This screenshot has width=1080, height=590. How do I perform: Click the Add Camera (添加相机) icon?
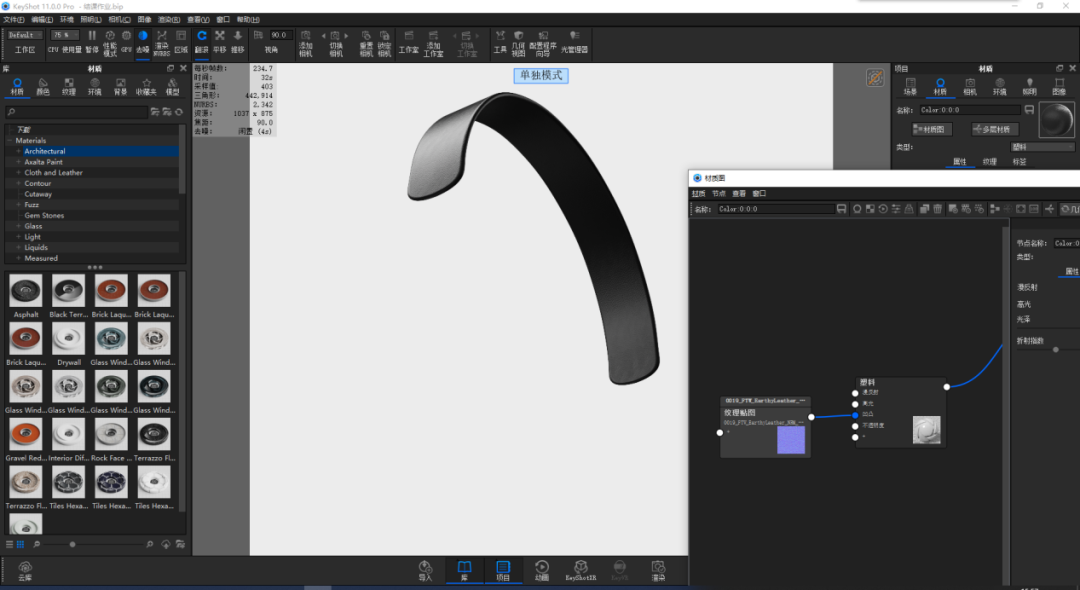point(306,43)
